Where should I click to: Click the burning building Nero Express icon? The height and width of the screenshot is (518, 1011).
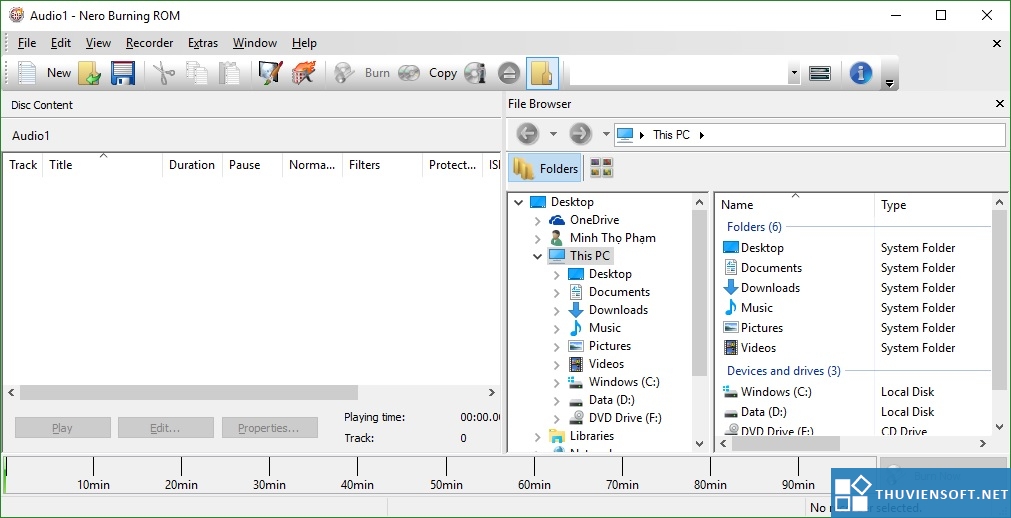303,73
